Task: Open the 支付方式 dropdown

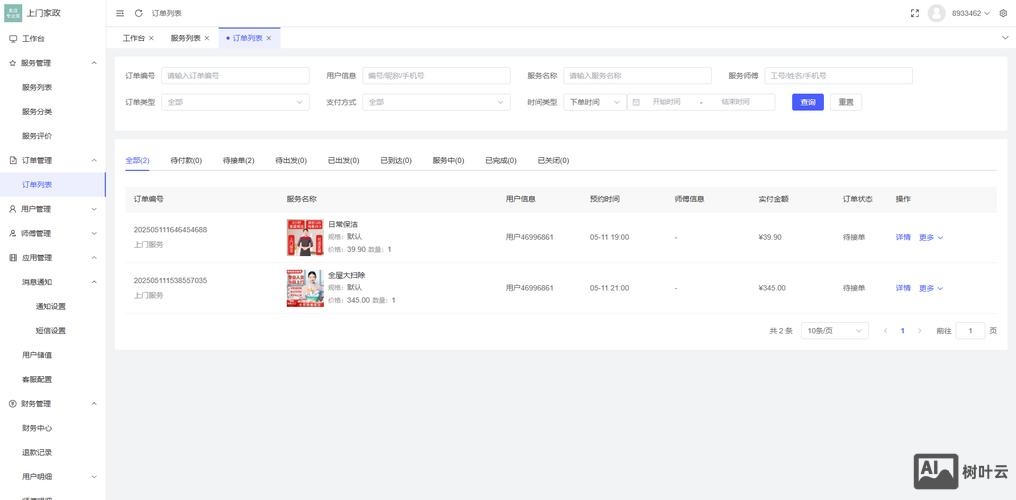Action: coord(436,102)
